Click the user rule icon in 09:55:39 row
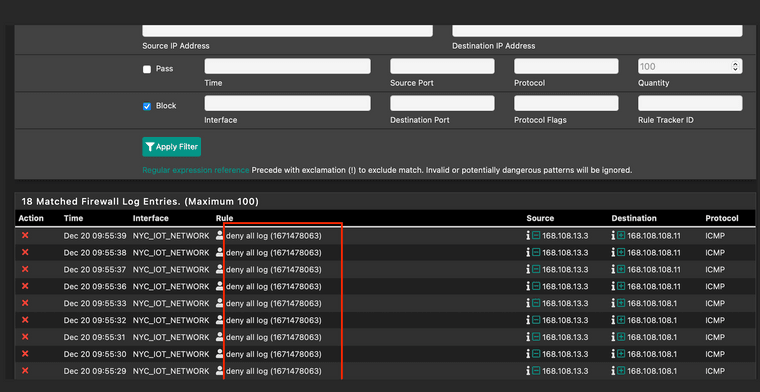Image resolution: width=760 pixels, height=392 pixels. (220, 235)
